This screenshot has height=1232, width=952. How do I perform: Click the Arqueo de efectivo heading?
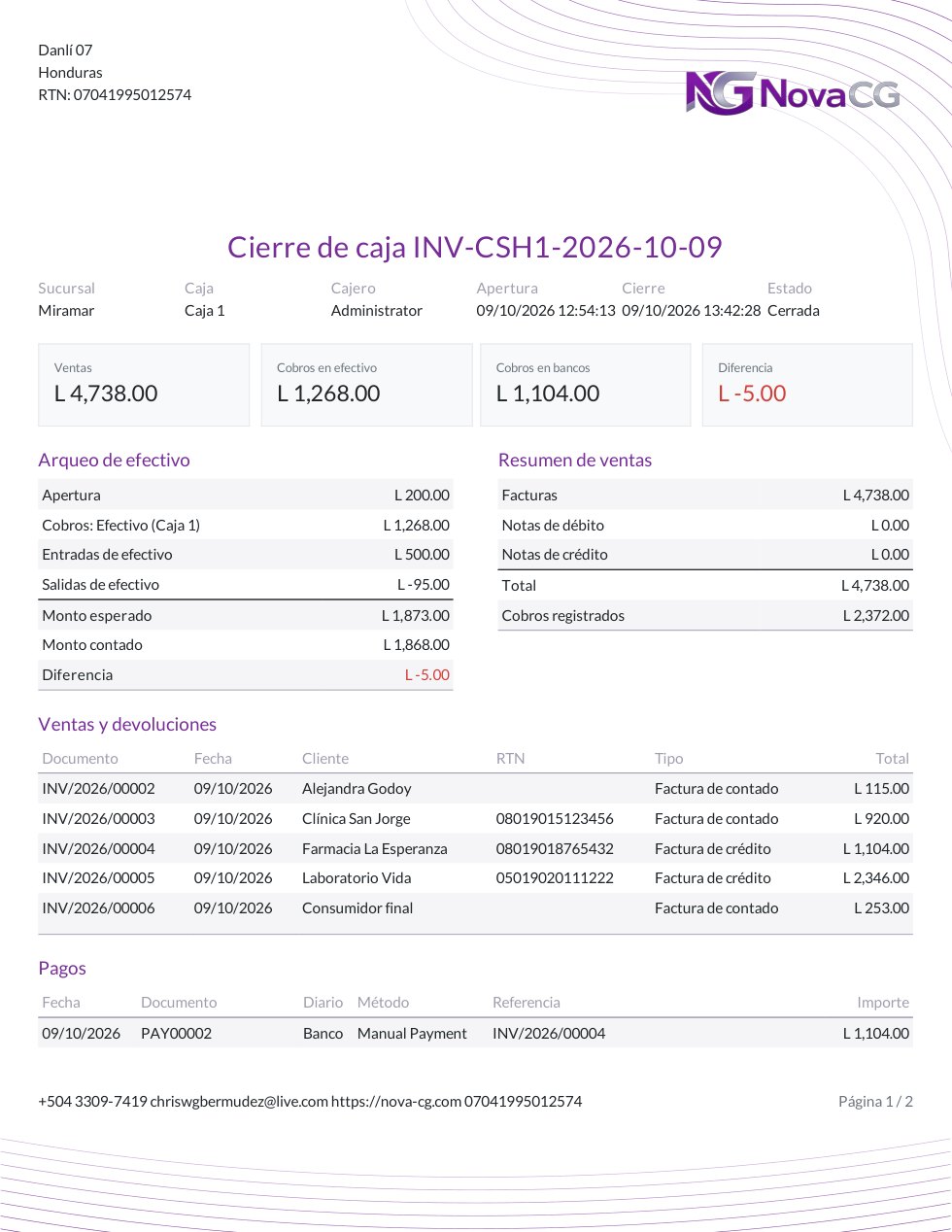(x=114, y=460)
